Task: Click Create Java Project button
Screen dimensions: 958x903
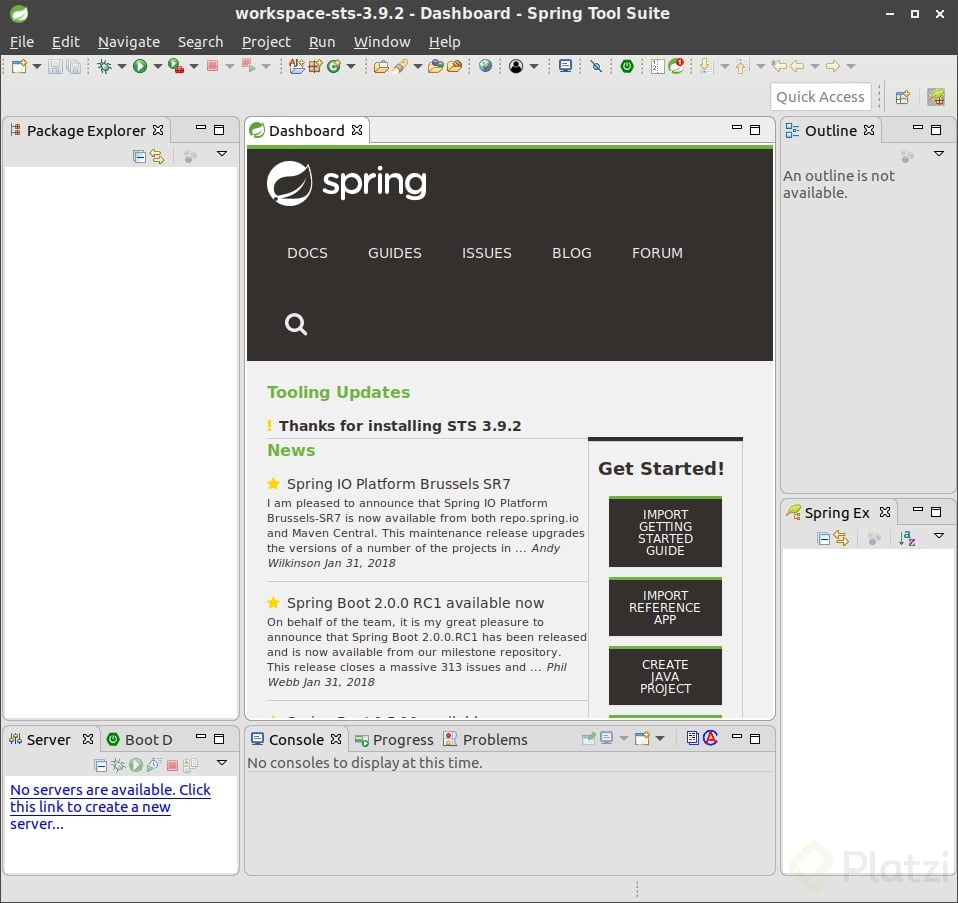Action: (x=665, y=676)
